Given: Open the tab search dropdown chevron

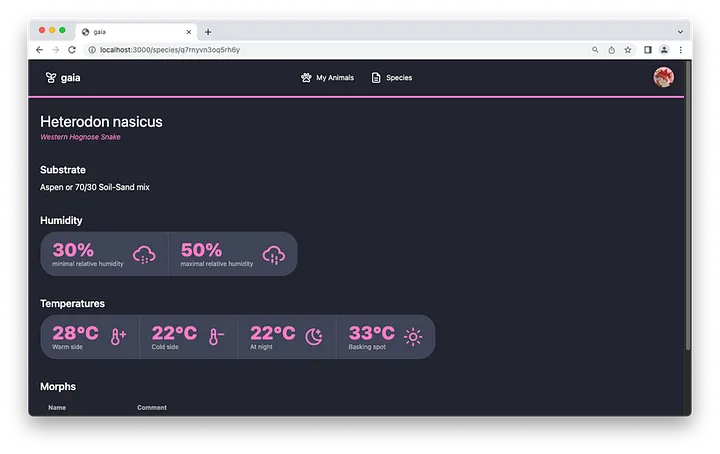Looking at the screenshot, I should (680, 32).
